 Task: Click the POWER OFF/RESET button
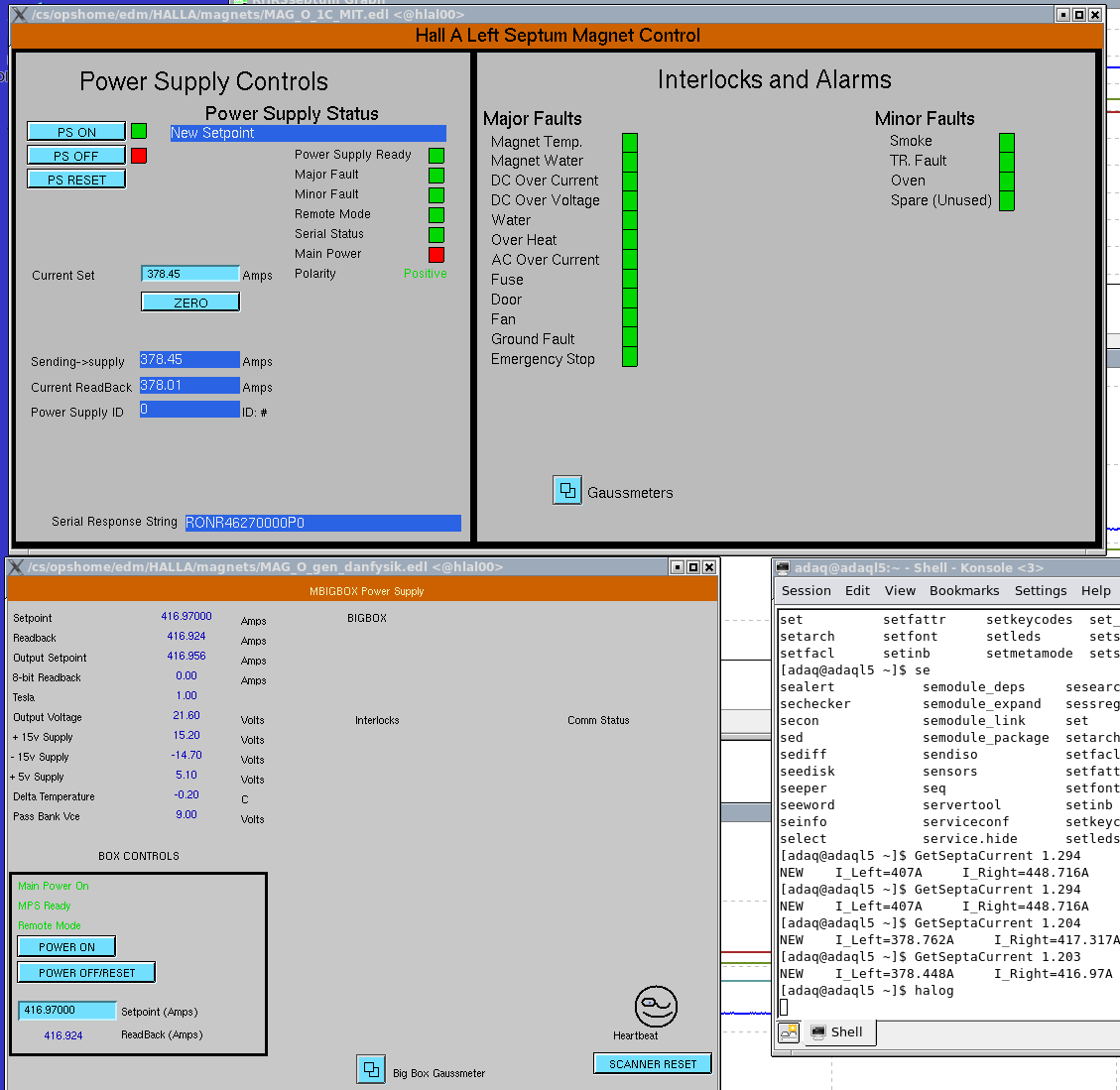tap(86, 972)
